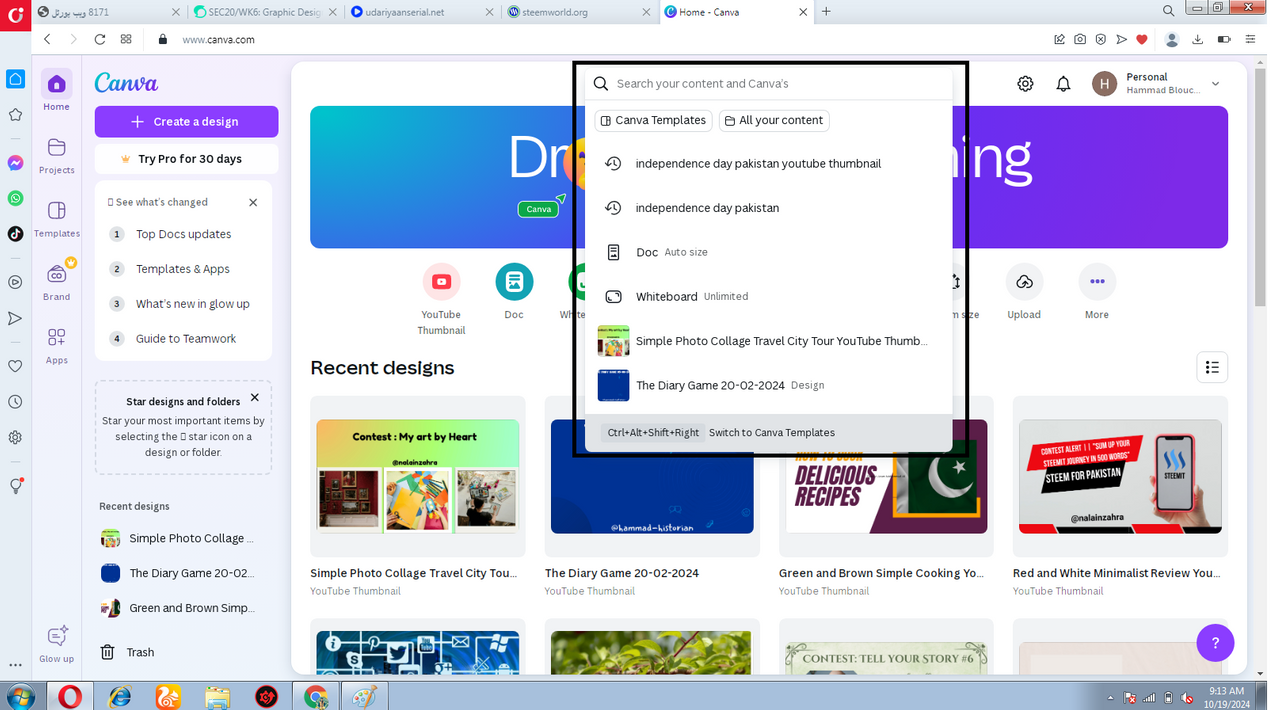Open Red and White Minimalist Review design title
Viewport: 1280px width, 710px height.
click(1116, 573)
